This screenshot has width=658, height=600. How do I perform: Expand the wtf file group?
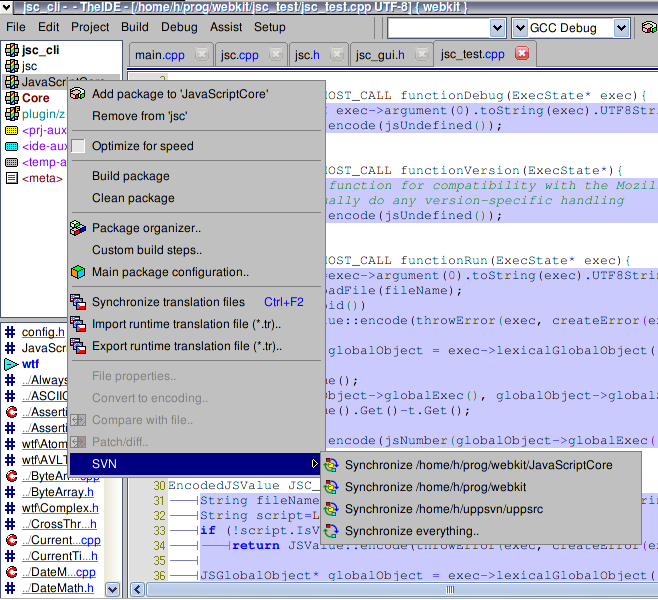tap(11, 364)
